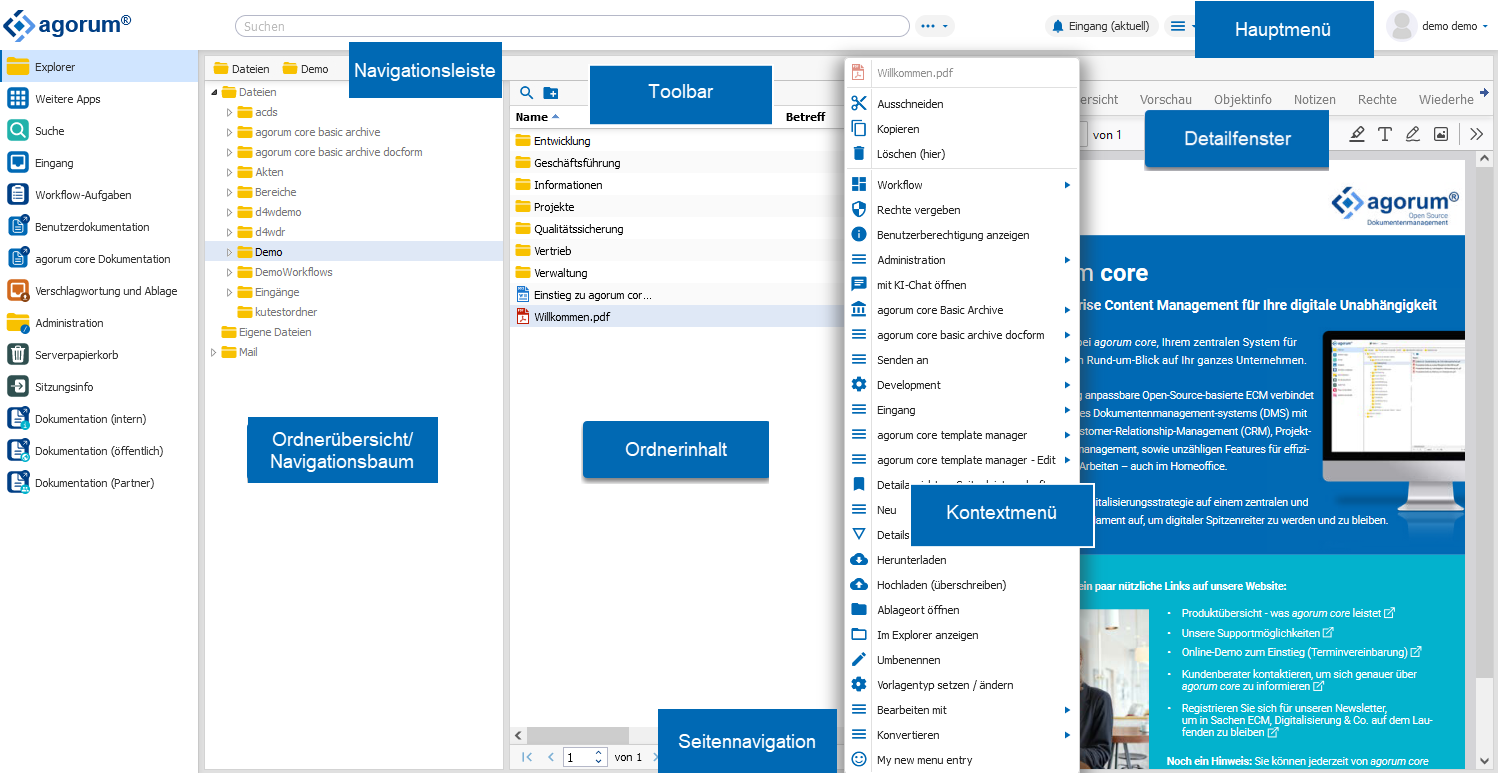Open the main hamburger menu at top
Viewport: 1498px width, 773px height.
(x=1178, y=26)
